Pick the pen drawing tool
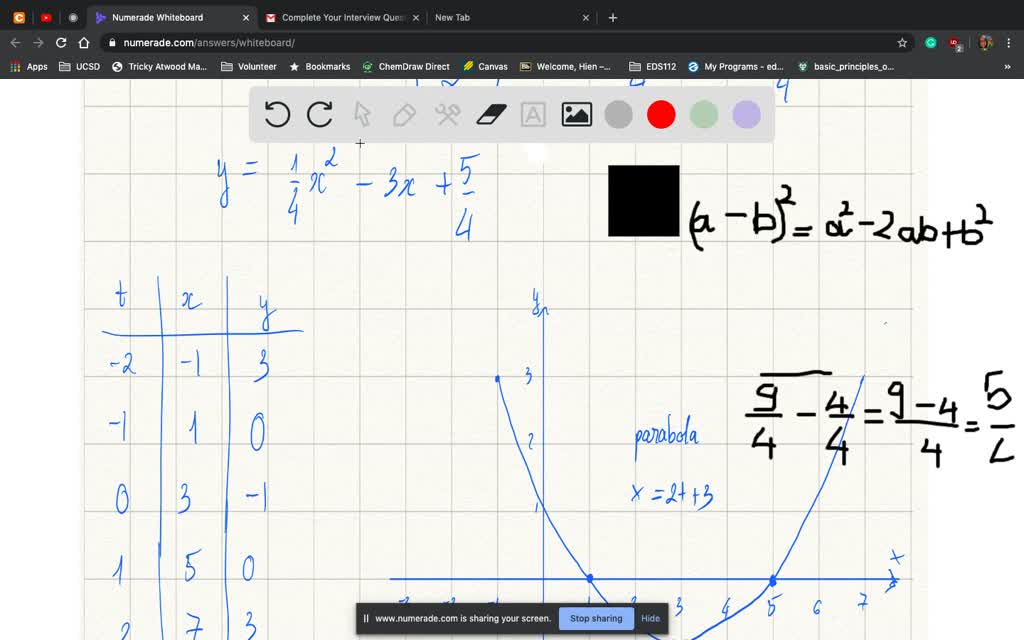 click(x=404, y=114)
